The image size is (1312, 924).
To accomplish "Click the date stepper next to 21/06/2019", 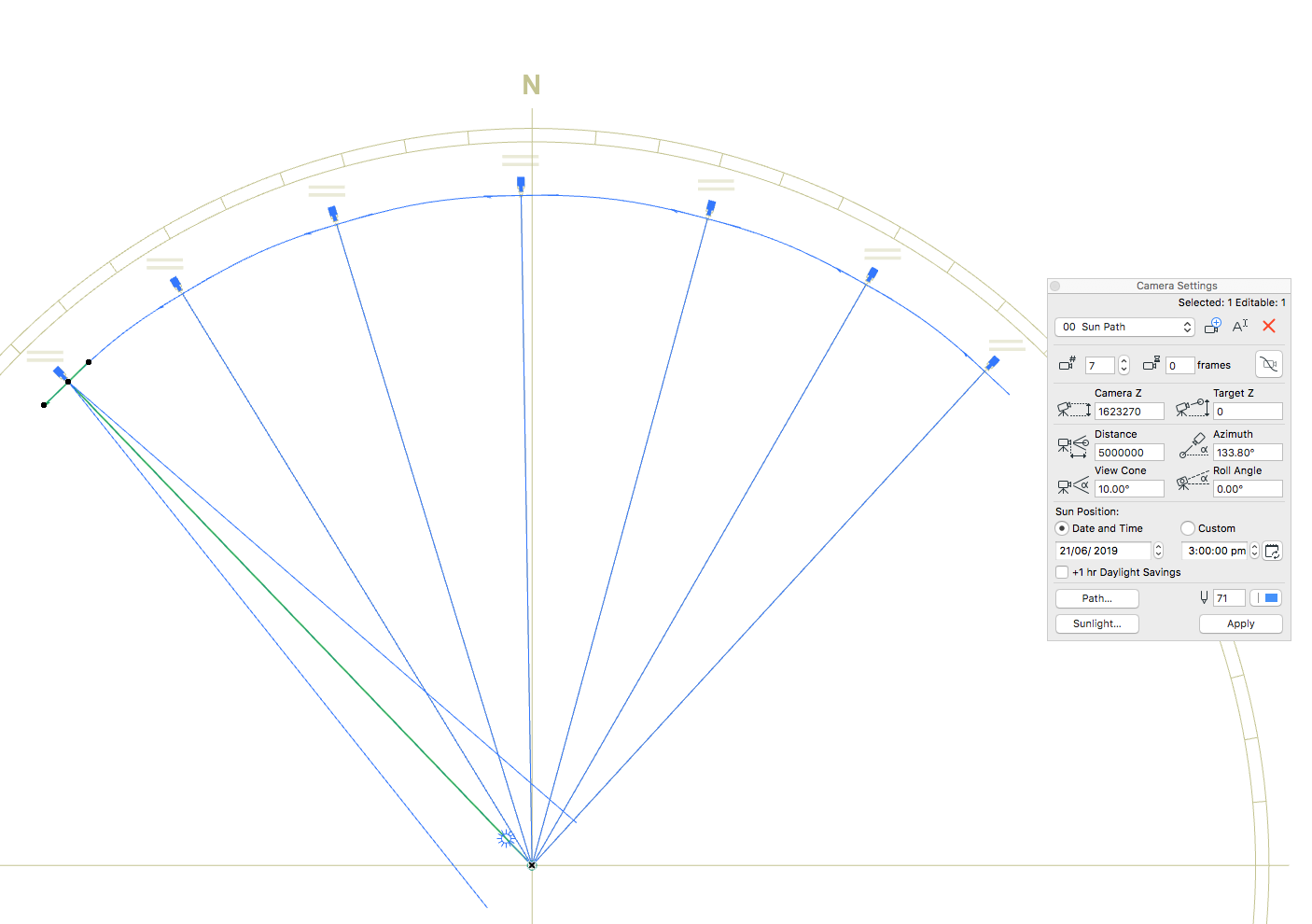I will click(x=1158, y=551).
